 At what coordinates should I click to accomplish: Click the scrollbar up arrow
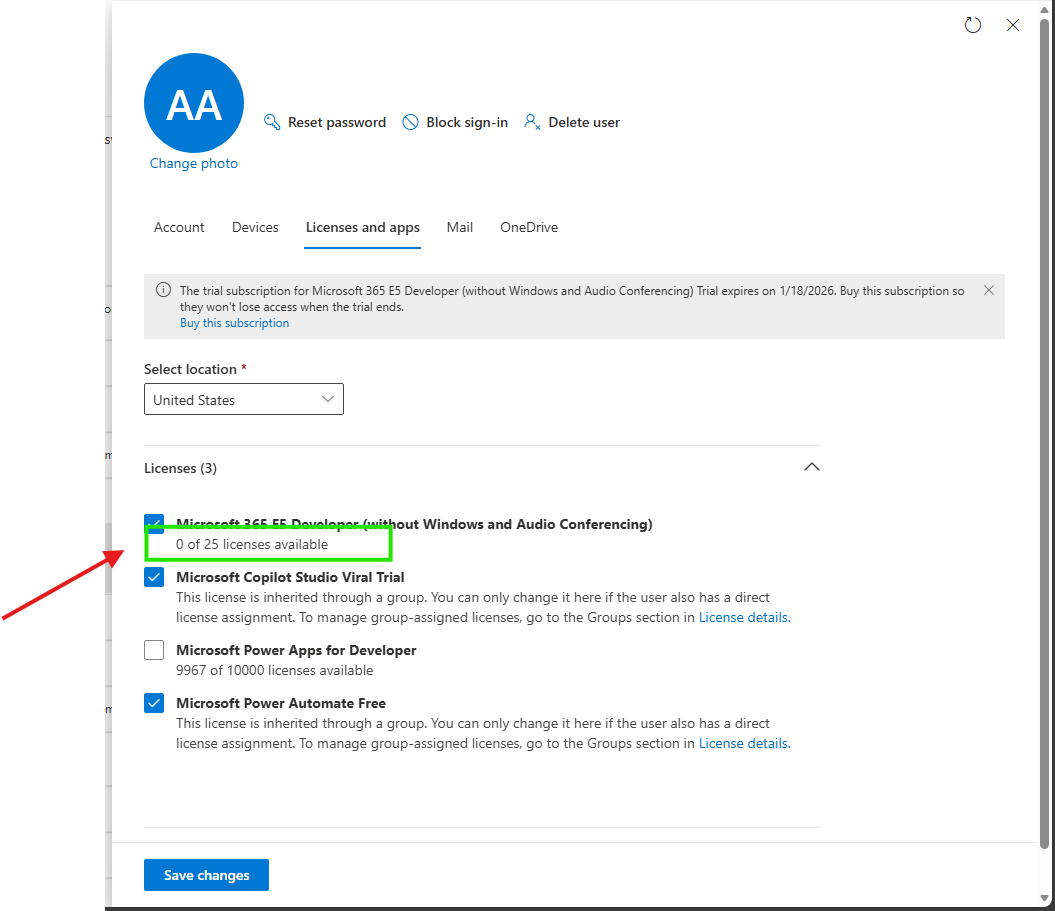(1044, 9)
